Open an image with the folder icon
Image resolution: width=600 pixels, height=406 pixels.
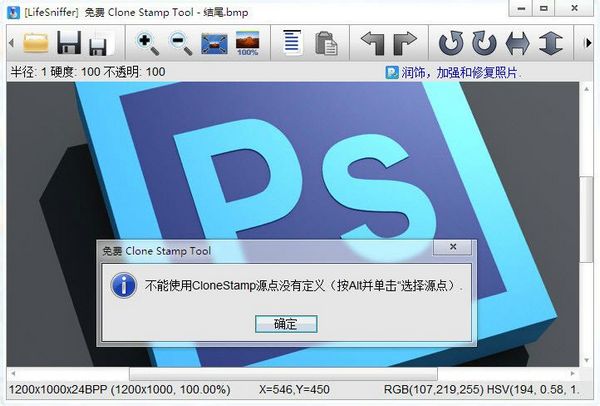(x=36, y=42)
